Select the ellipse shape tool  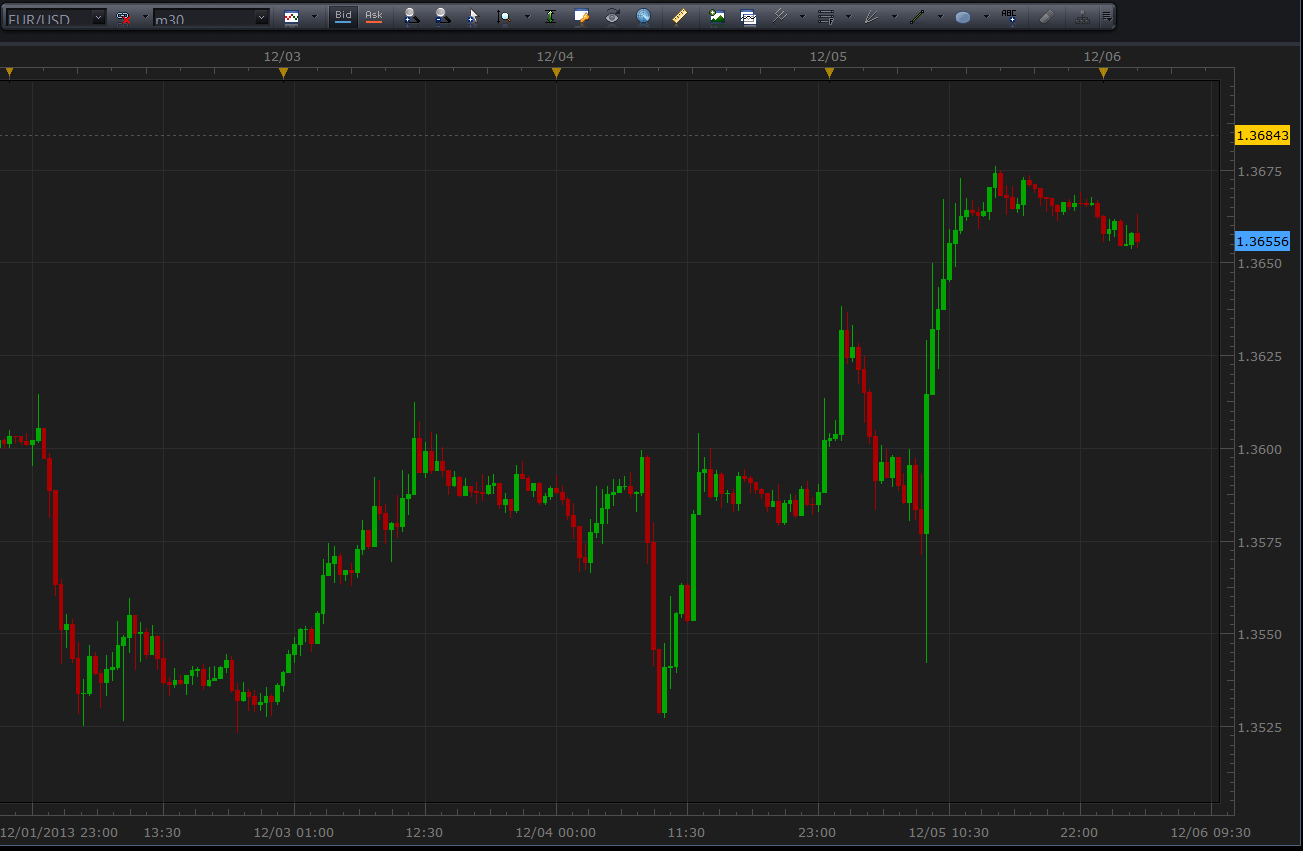963,17
